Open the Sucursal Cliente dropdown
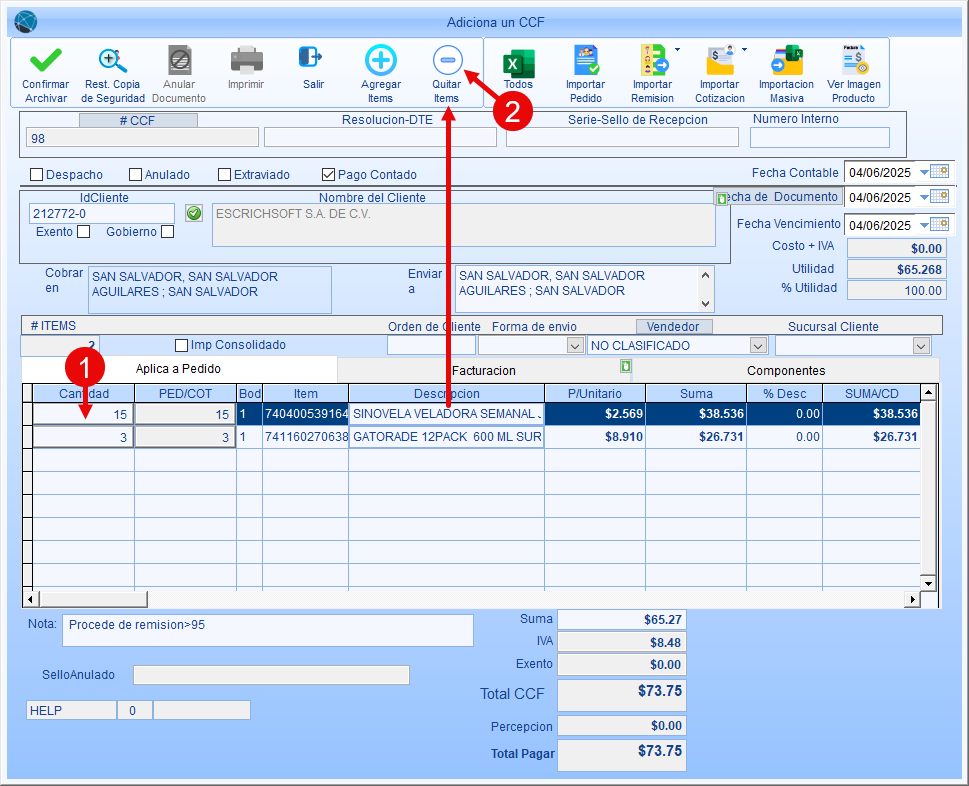 921,346
